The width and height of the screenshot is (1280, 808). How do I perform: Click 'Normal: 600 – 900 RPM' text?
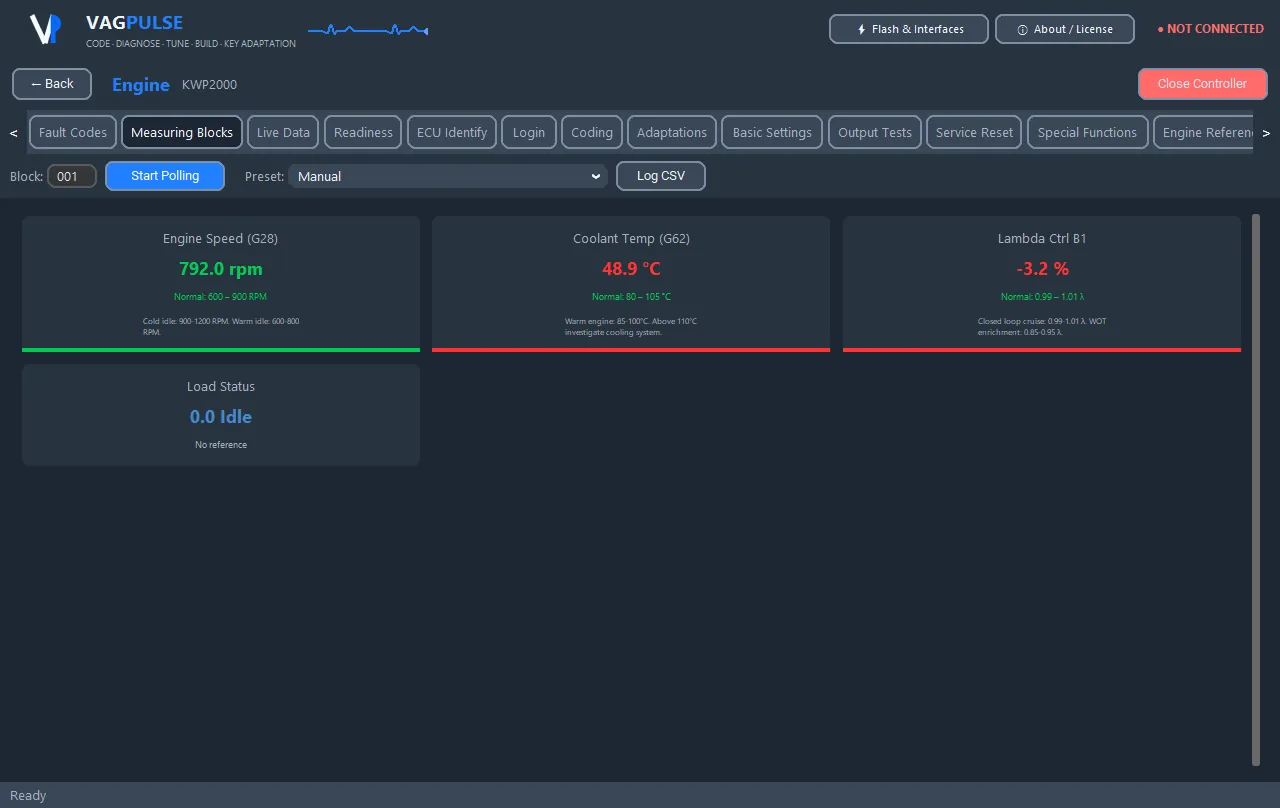coord(221,297)
